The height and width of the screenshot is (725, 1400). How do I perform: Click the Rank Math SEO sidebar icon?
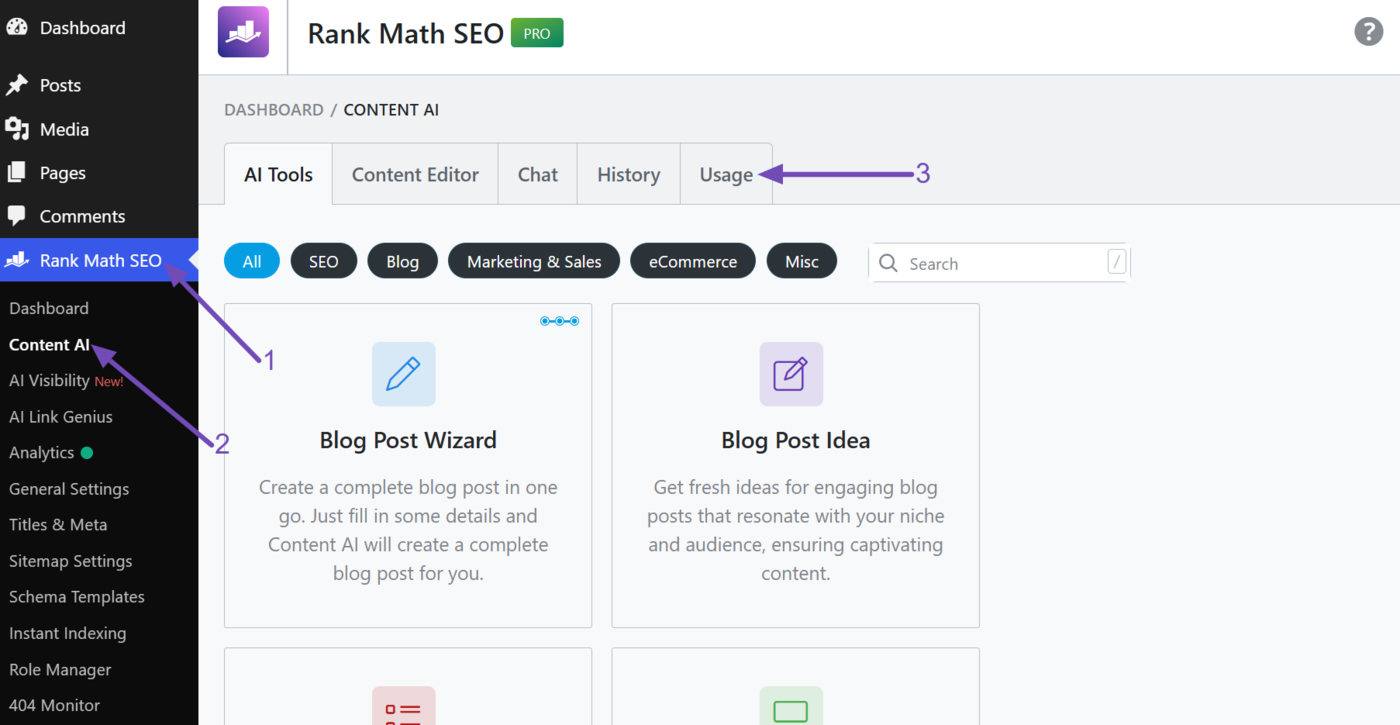point(17,260)
